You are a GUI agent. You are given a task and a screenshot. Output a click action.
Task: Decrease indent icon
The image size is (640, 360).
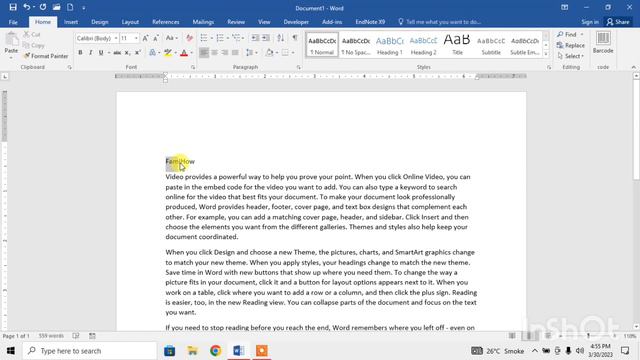coord(255,38)
